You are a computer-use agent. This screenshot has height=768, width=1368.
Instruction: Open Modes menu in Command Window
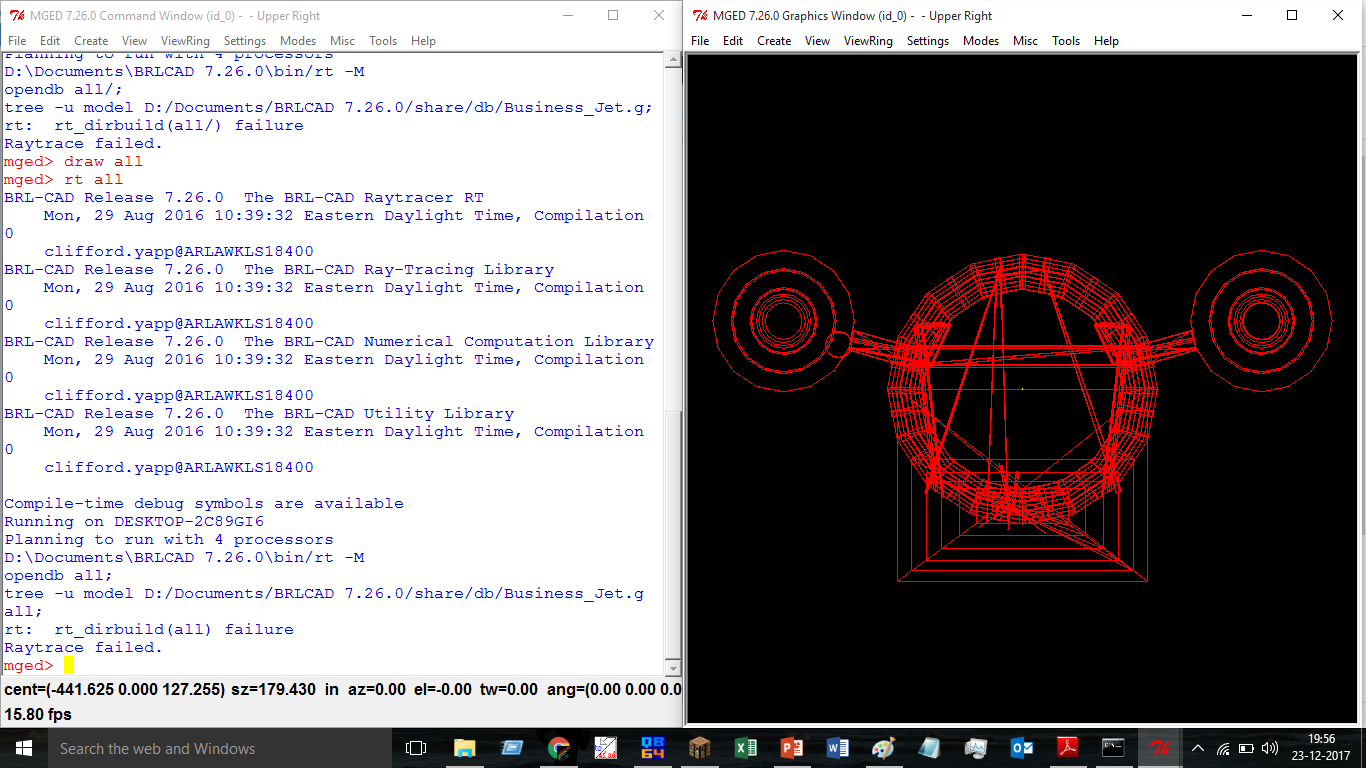(298, 41)
